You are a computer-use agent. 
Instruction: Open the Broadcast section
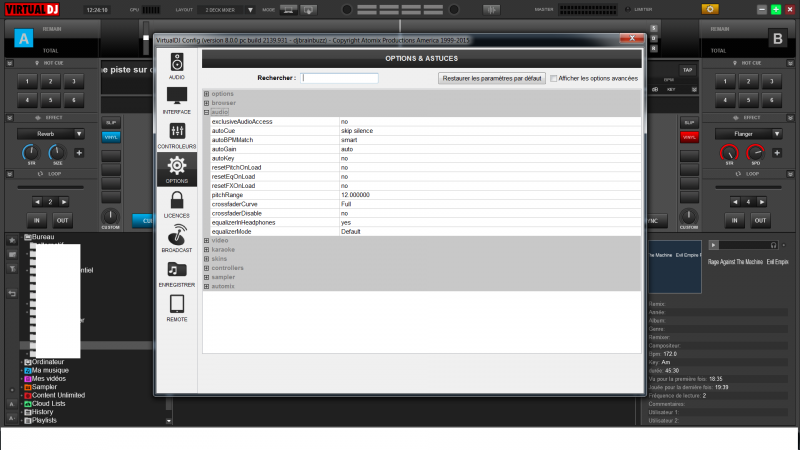[177, 239]
